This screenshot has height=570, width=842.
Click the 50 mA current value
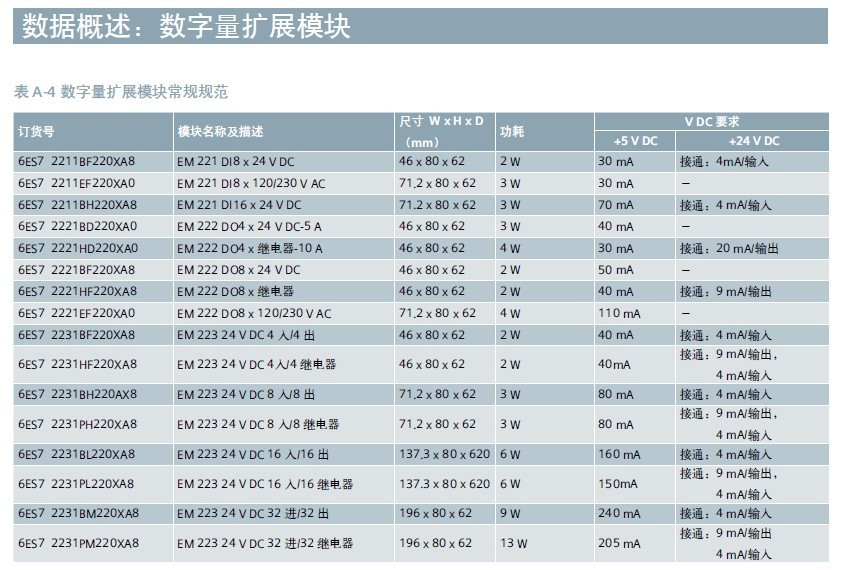tap(616, 270)
